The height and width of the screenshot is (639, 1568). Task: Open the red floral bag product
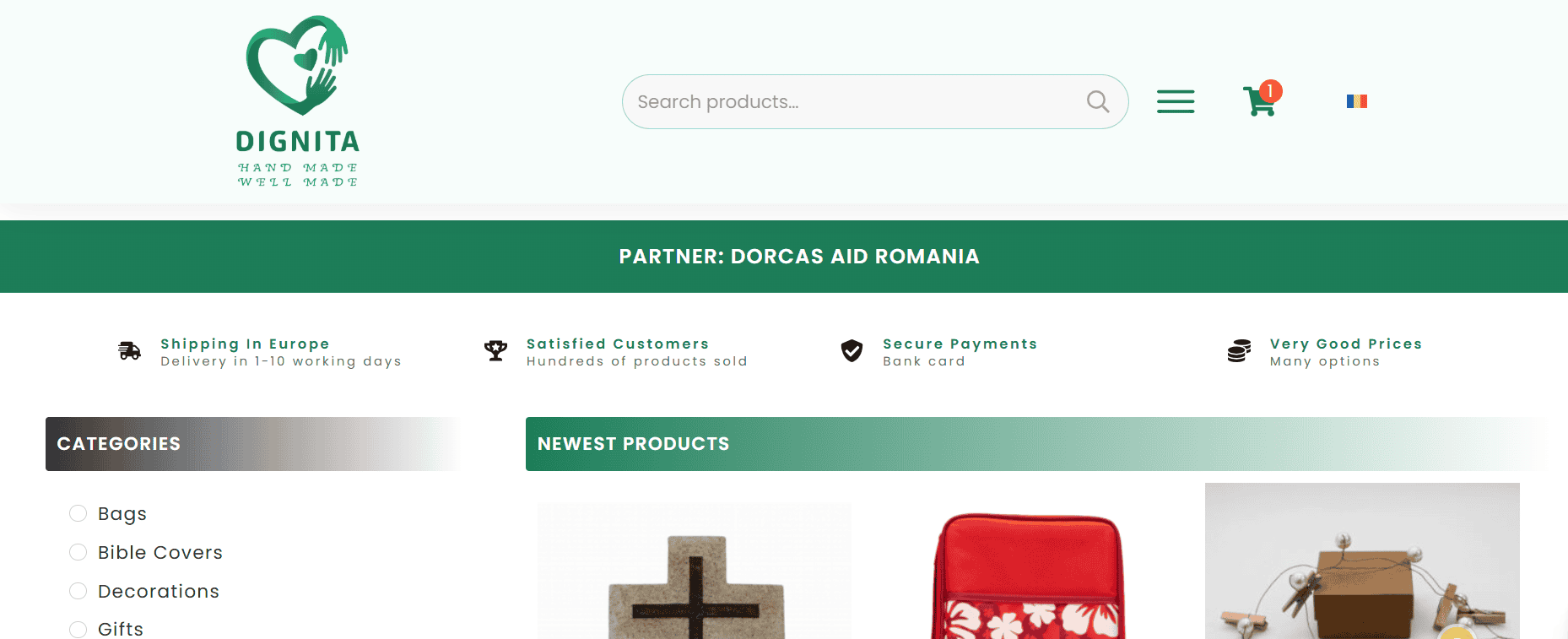click(x=1028, y=578)
